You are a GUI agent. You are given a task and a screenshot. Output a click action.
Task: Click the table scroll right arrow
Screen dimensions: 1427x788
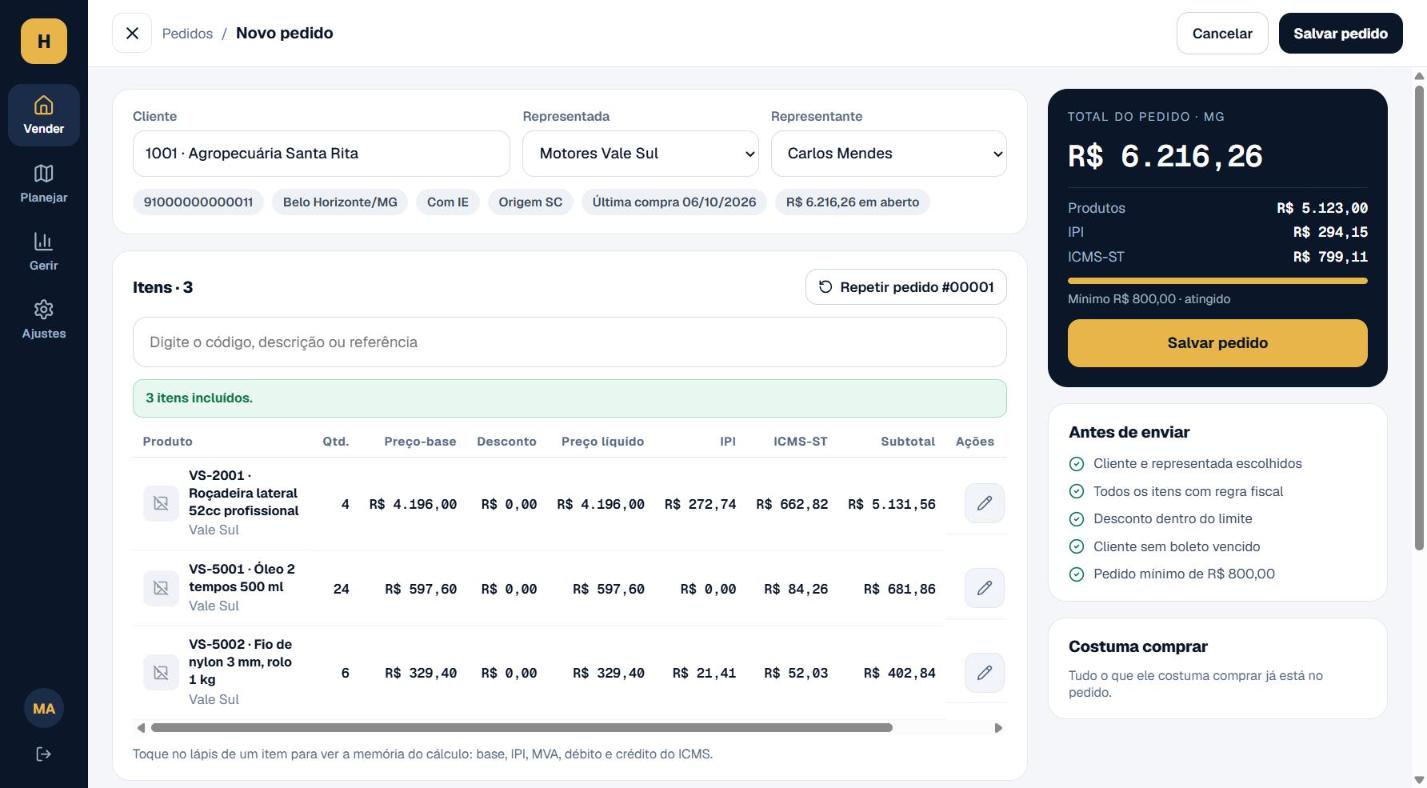pyautogui.click(x=998, y=728)
